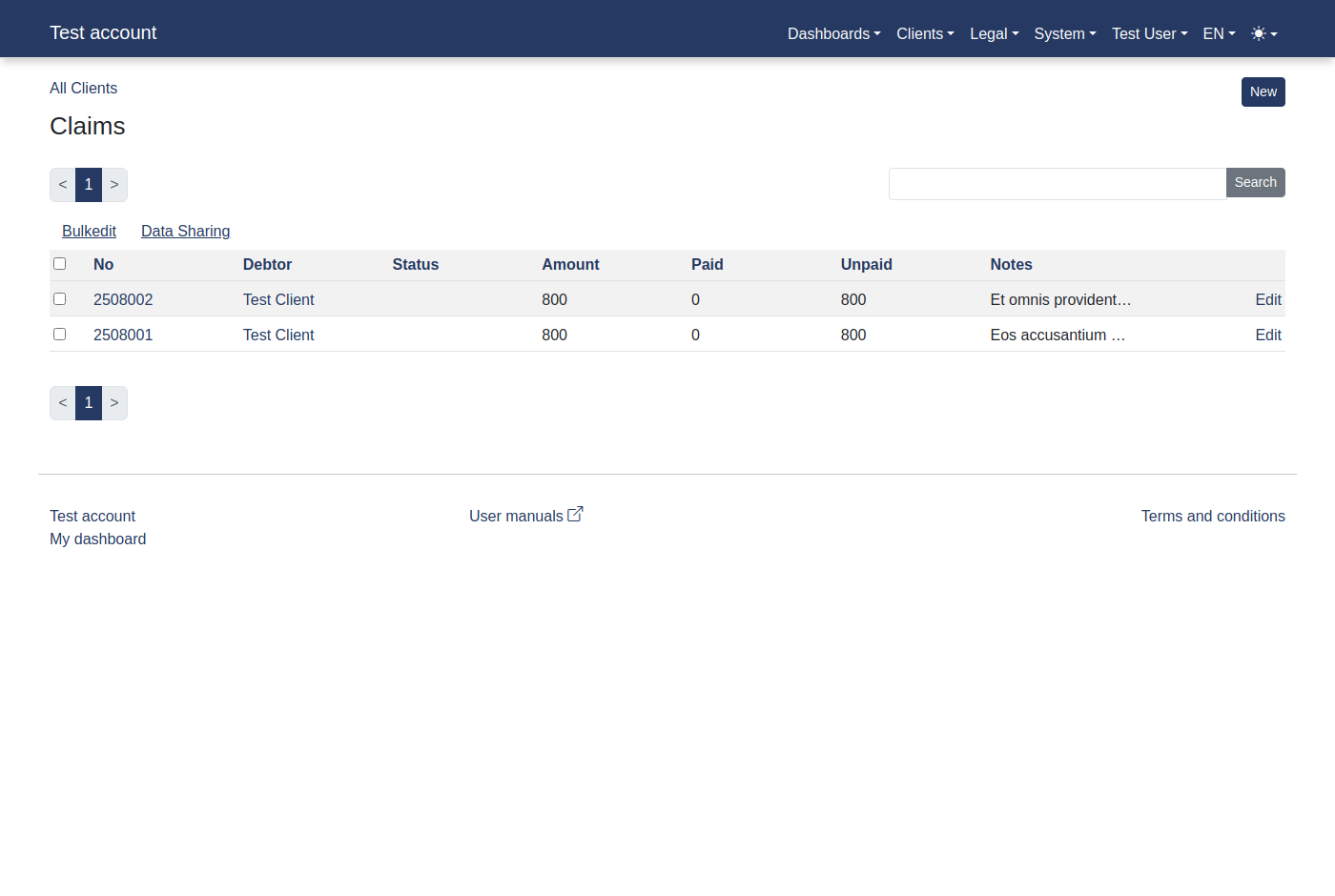Image resolution: width=1335 pixels, height=896 pixels.
Task: Open Test Client for claim 2508001
Action: click(x=278, y=335)
